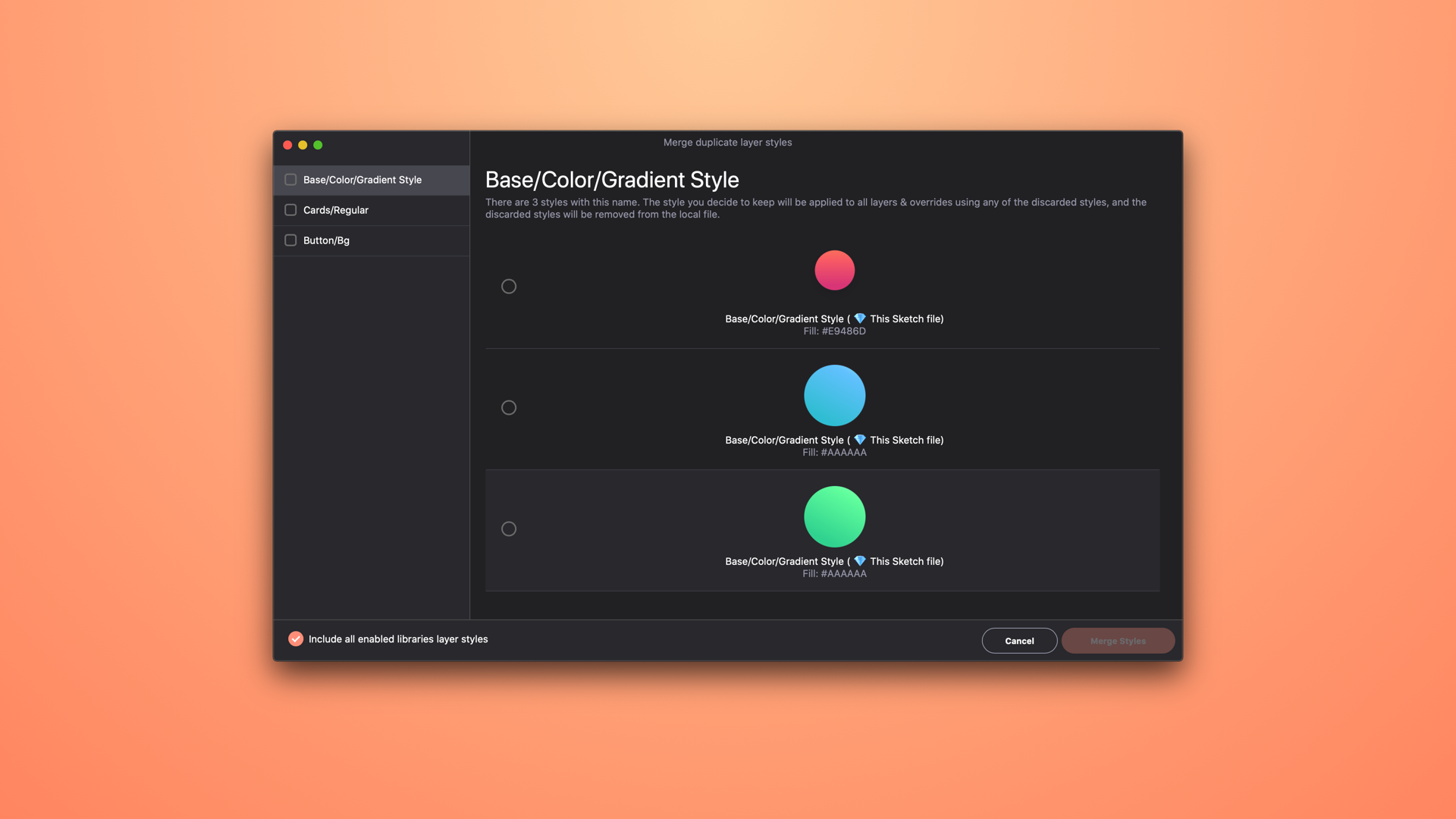Click the diamond icon beside green style
1456x819 pixels.
pos(859,561)
